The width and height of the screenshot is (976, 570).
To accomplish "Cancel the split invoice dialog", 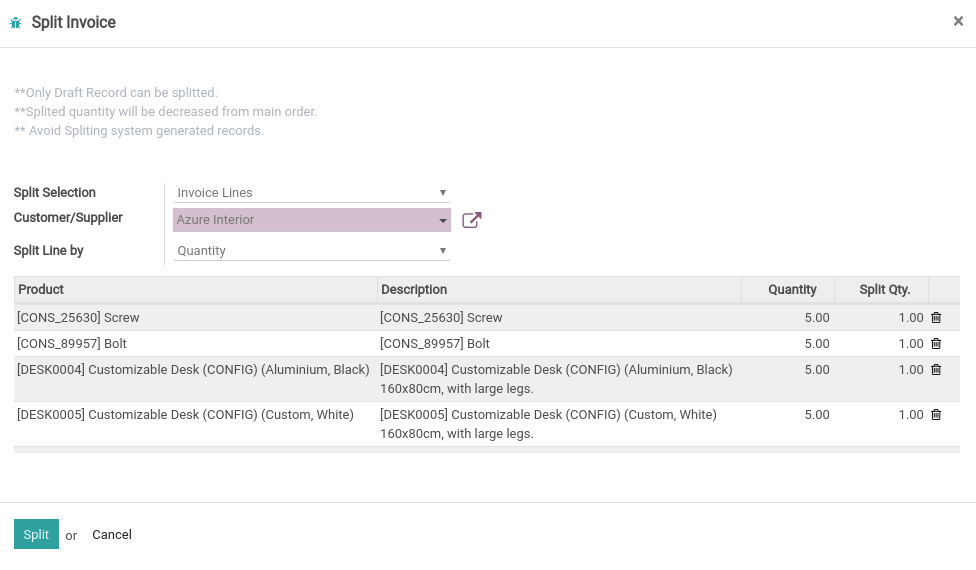I will (x=112, y=535).
